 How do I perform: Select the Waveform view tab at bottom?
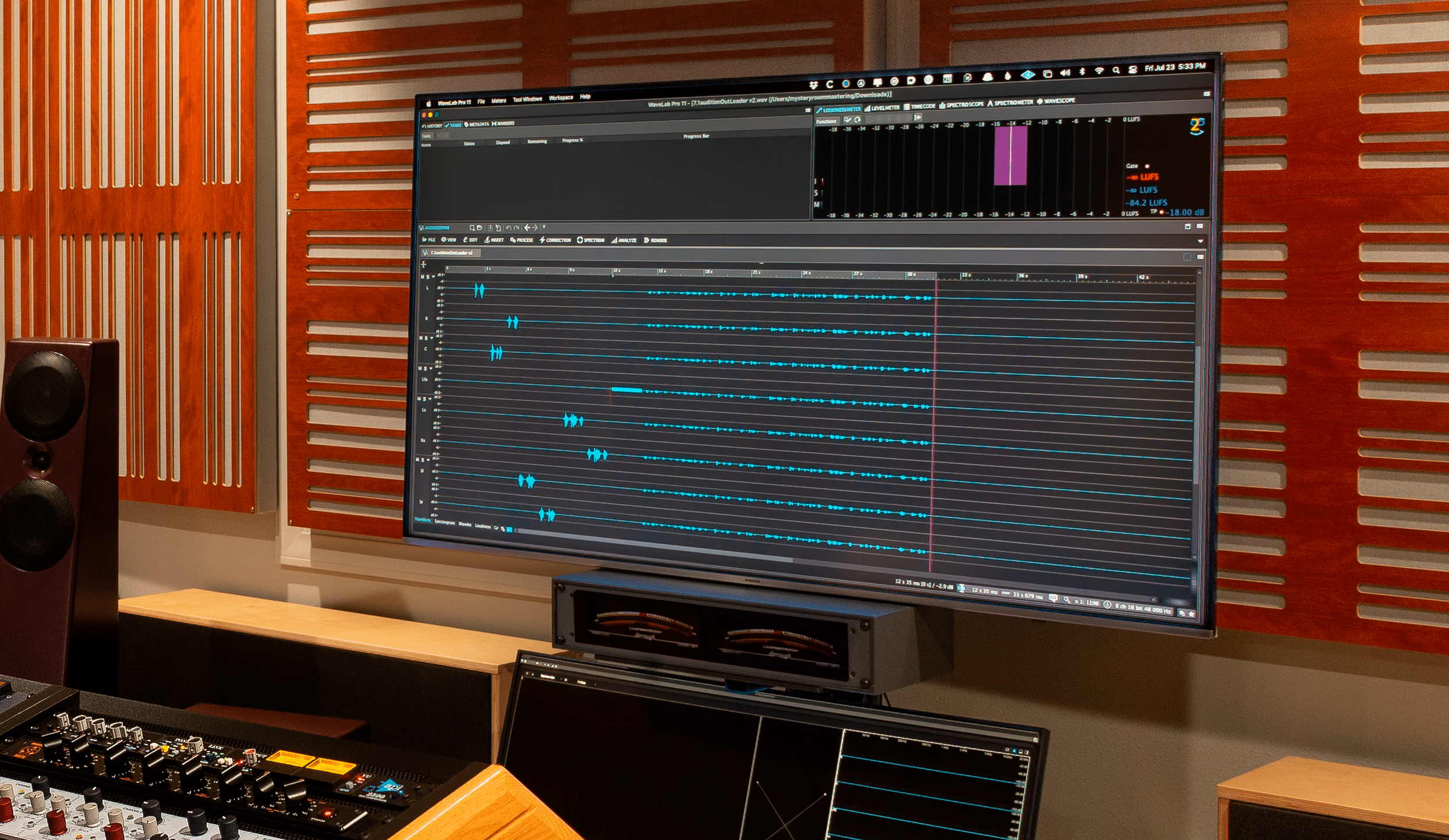coord(423,520)
